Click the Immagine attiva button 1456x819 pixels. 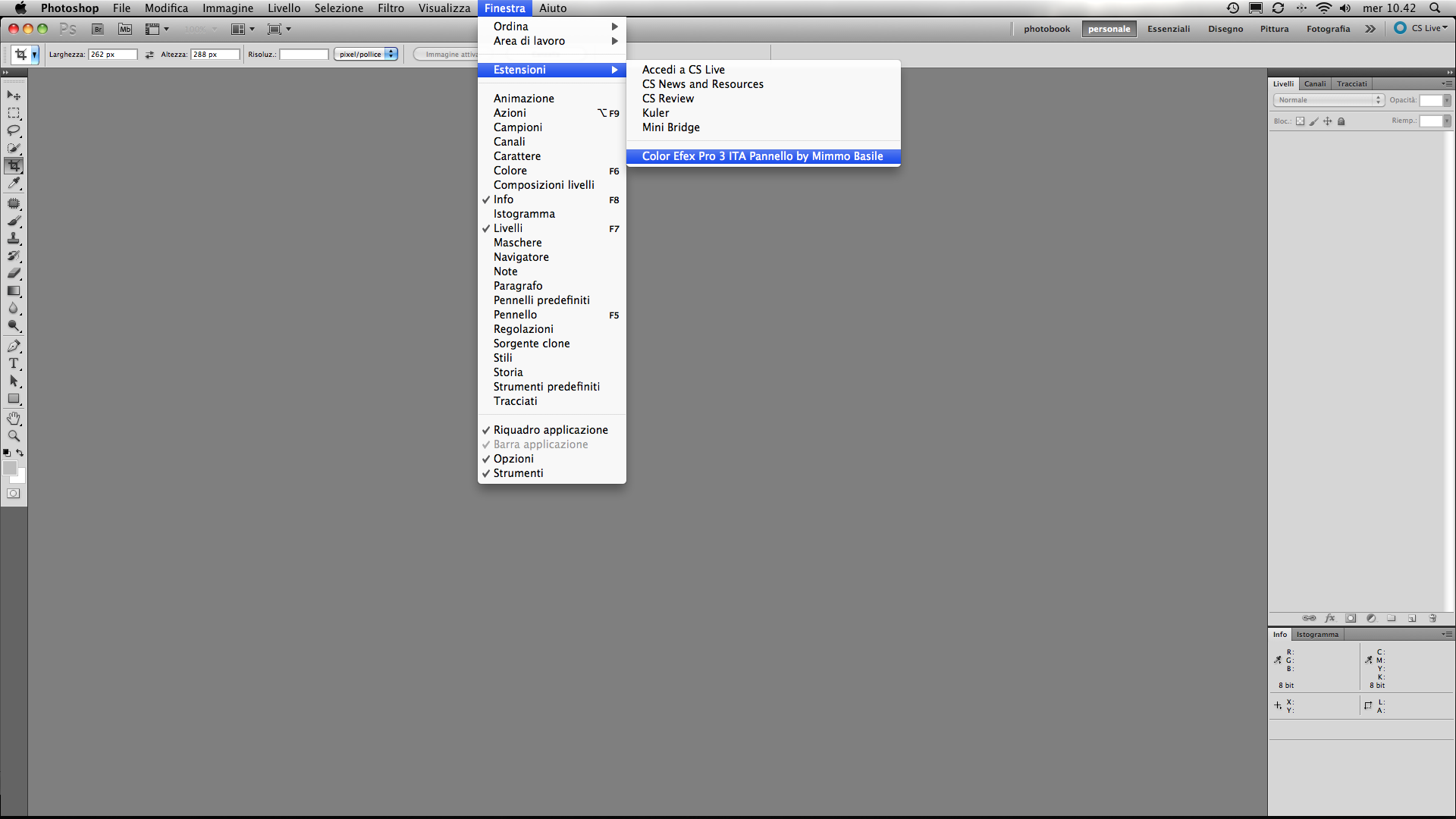coord(447,55)
